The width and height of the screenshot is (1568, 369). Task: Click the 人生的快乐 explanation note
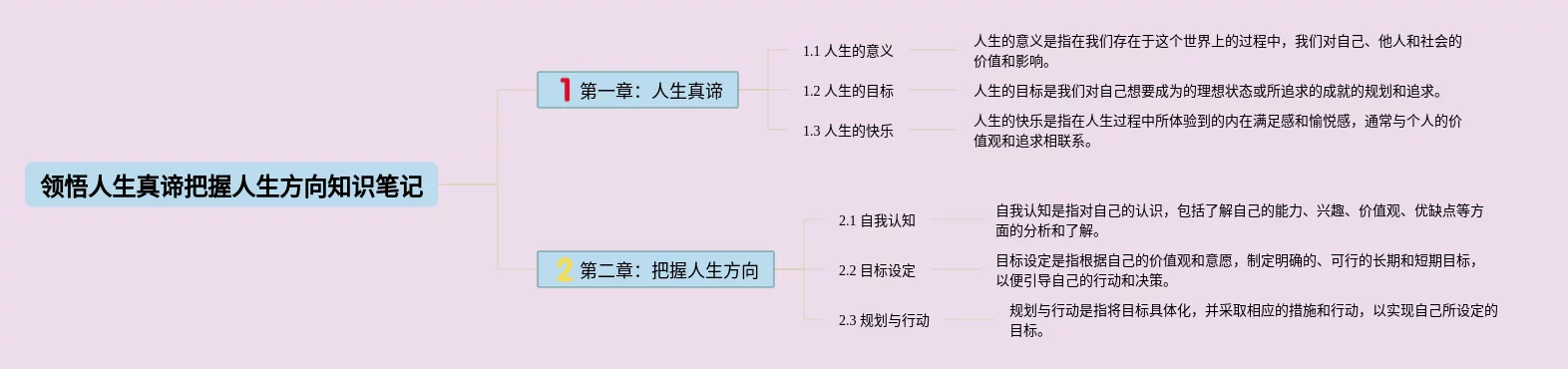point(1218,131)
